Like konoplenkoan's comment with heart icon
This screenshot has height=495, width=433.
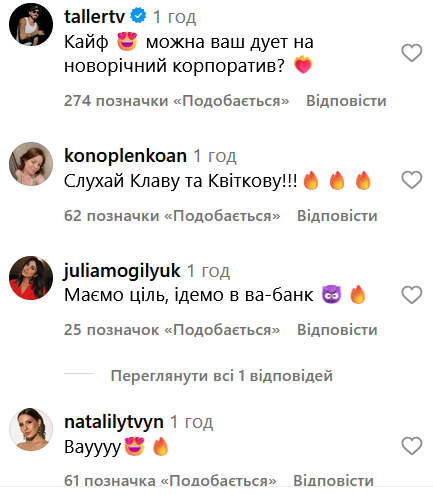[x=412, y=180]
